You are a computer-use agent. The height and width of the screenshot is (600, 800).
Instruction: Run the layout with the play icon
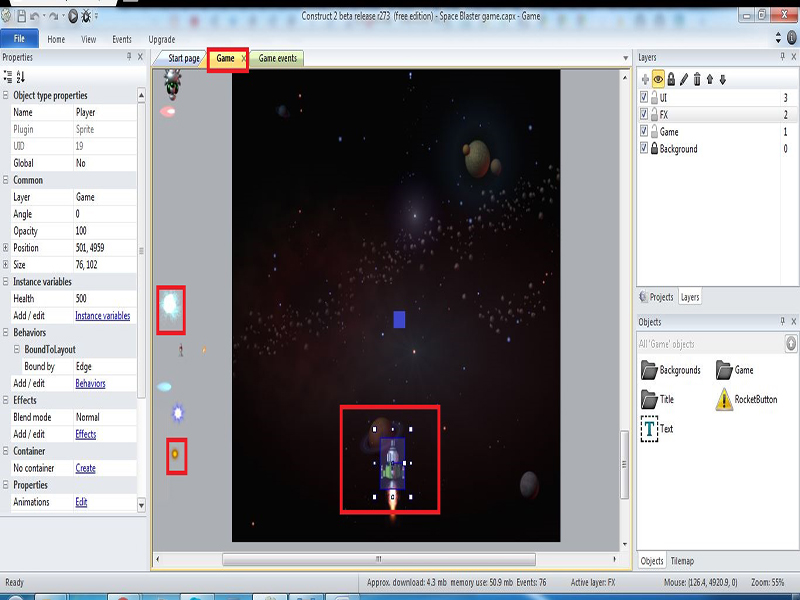pos(73,16)
